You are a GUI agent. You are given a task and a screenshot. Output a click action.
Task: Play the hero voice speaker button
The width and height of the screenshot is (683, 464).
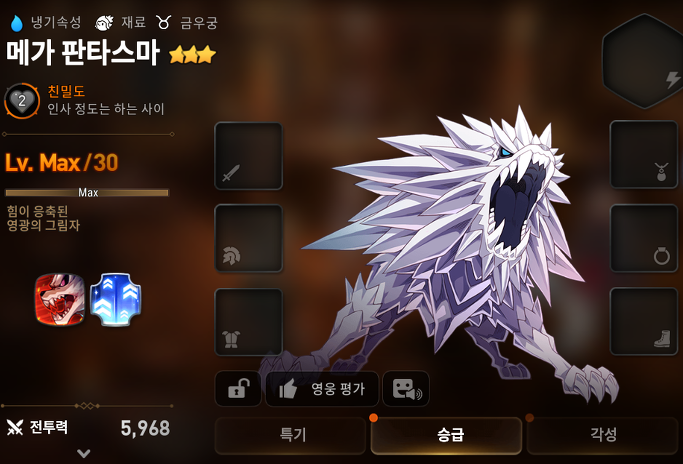tap(406, 389)
